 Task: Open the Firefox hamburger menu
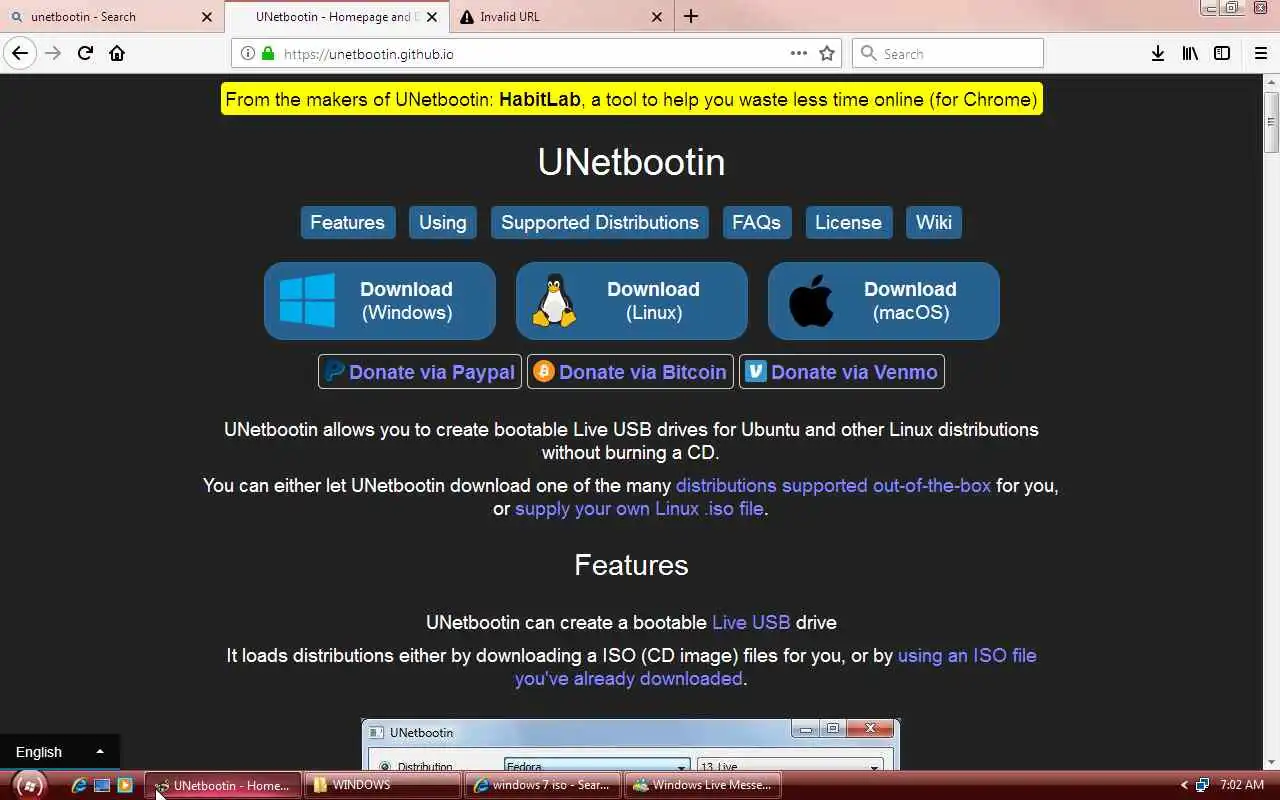click(1261, 53)
